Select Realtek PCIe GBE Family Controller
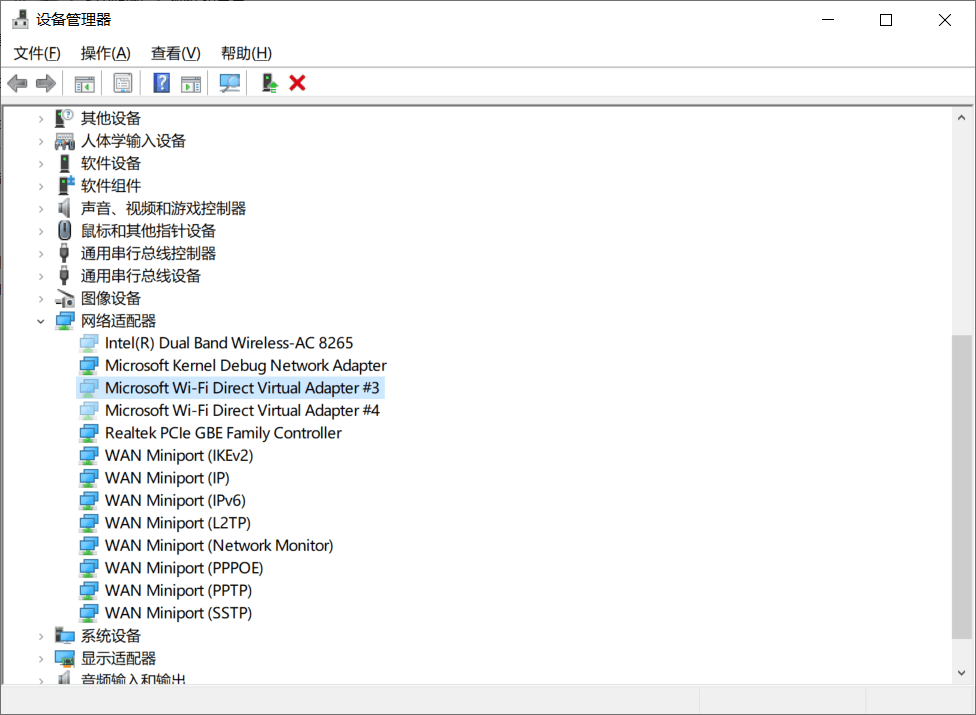The height and width of the screenshot is (715, 976). (x=223, y=433)
